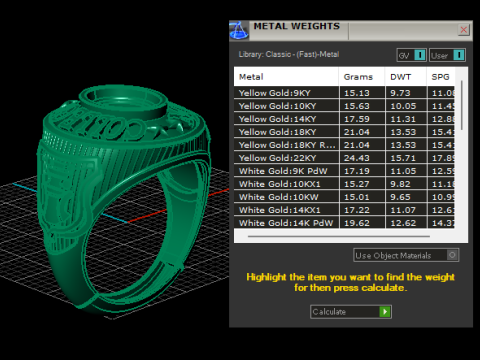Screen dimensions: 480x360
Task: Select the vertical scrollbar of metal list
Action: [x=462, y=105]
